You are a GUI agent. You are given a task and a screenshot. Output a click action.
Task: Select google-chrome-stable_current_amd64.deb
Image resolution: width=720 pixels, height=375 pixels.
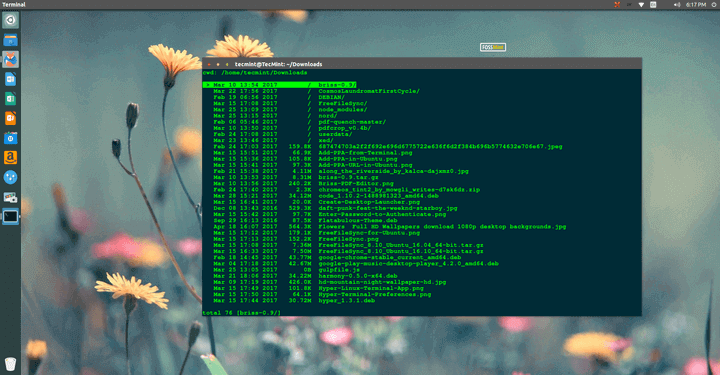point(337,257)
